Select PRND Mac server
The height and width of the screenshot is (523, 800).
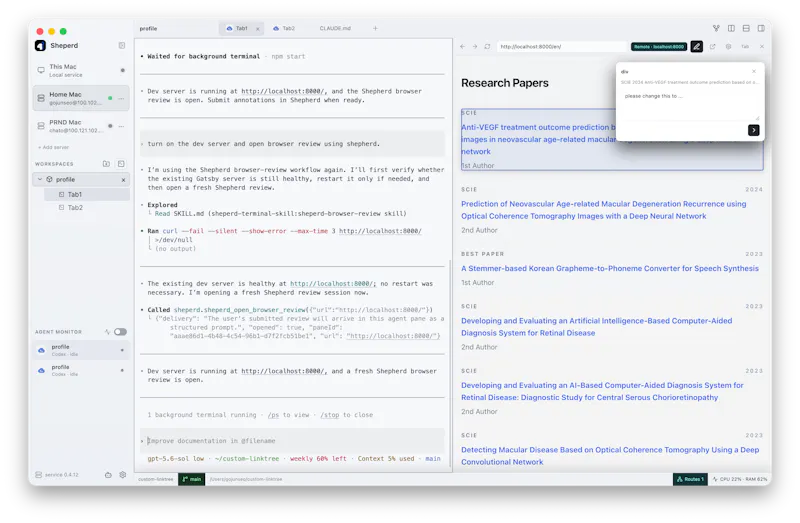click(x=82, y=126)
